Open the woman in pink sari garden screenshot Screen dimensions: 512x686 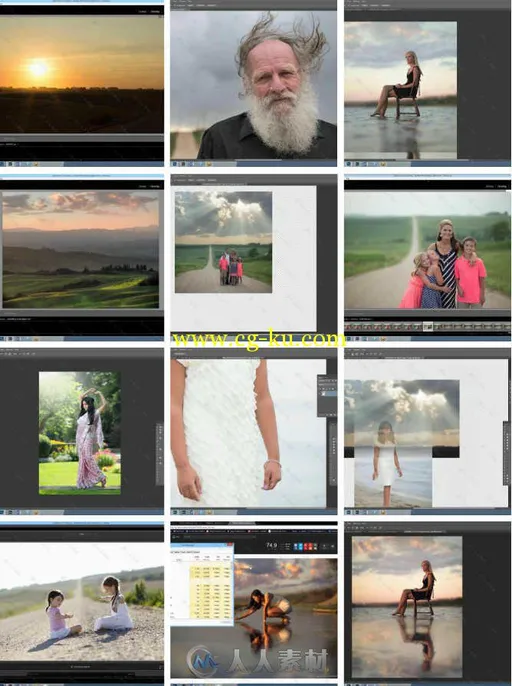pyautogui.click(x=82, y=431)
